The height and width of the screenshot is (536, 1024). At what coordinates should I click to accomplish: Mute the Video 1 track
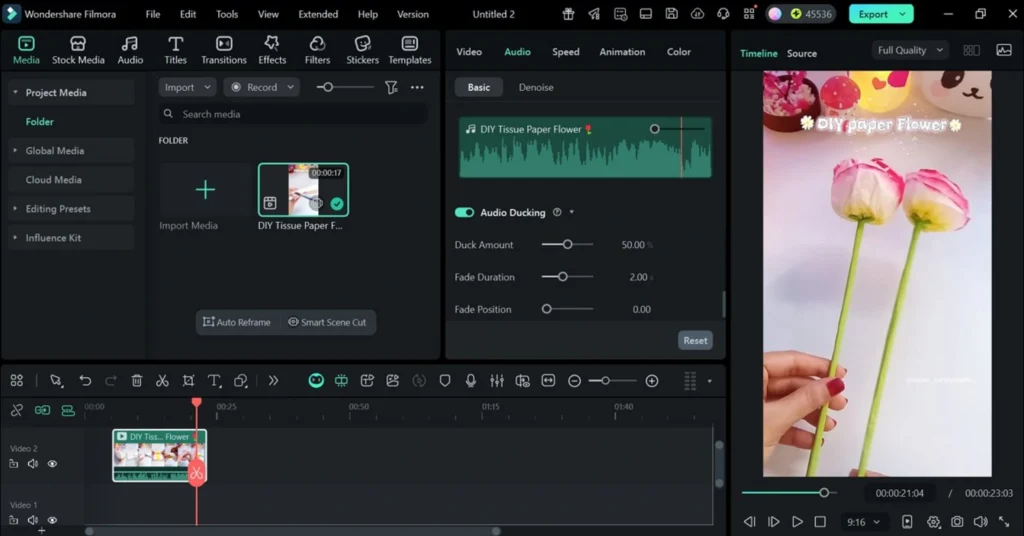[33, 520]
